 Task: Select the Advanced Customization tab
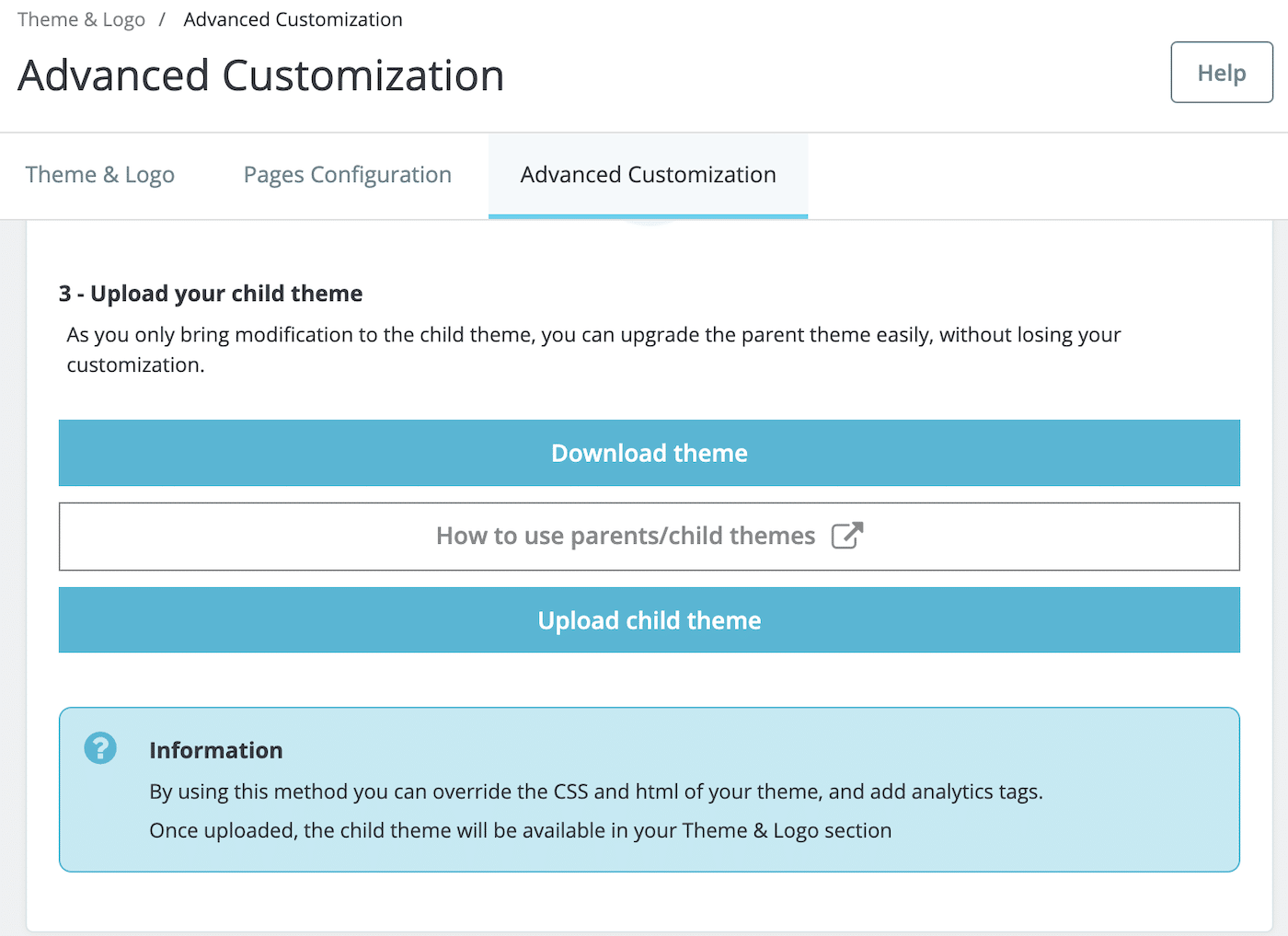[648, 175]
